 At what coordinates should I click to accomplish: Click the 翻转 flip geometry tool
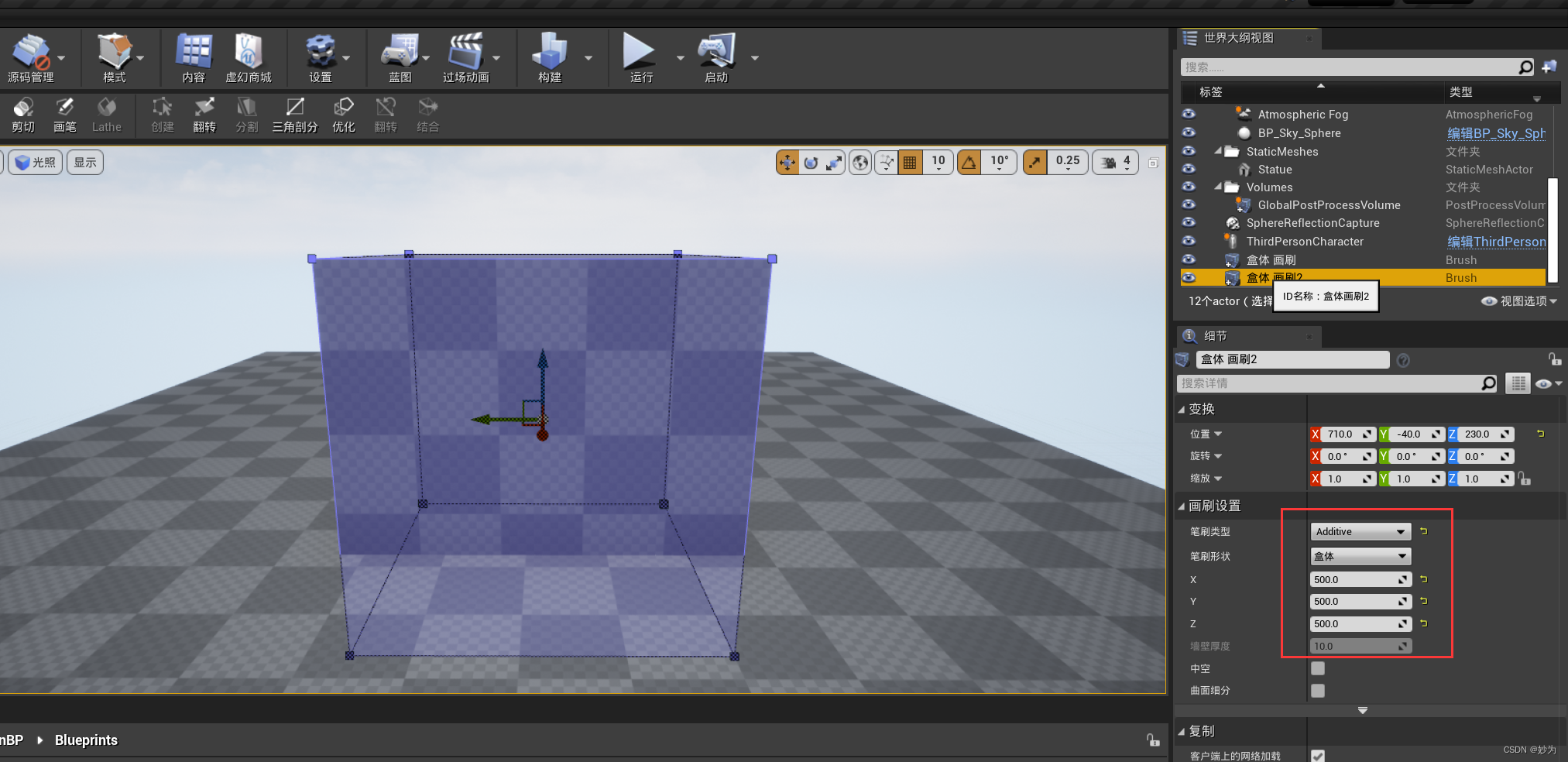click(x=204, y=115)
